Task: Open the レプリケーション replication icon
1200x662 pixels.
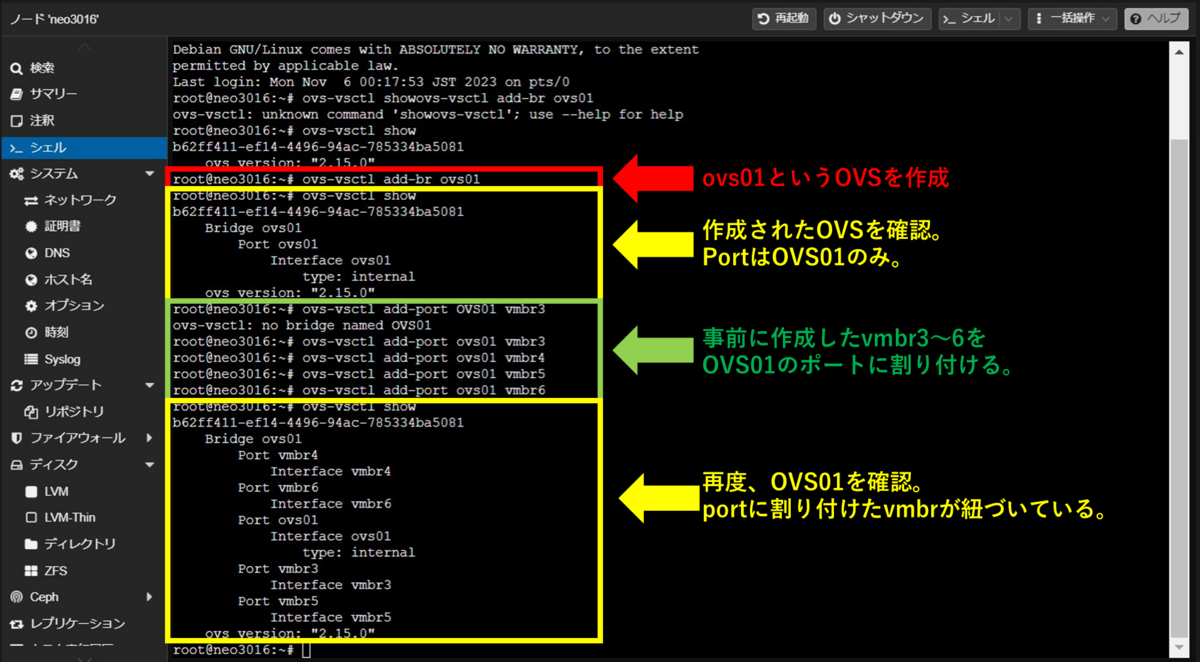Action: click(x=15, y=624)
